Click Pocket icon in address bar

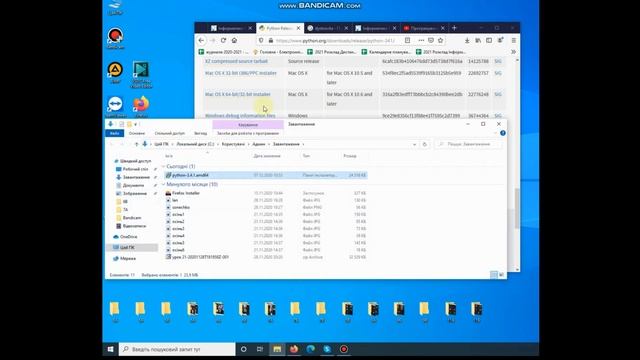(x=431, y=40)
